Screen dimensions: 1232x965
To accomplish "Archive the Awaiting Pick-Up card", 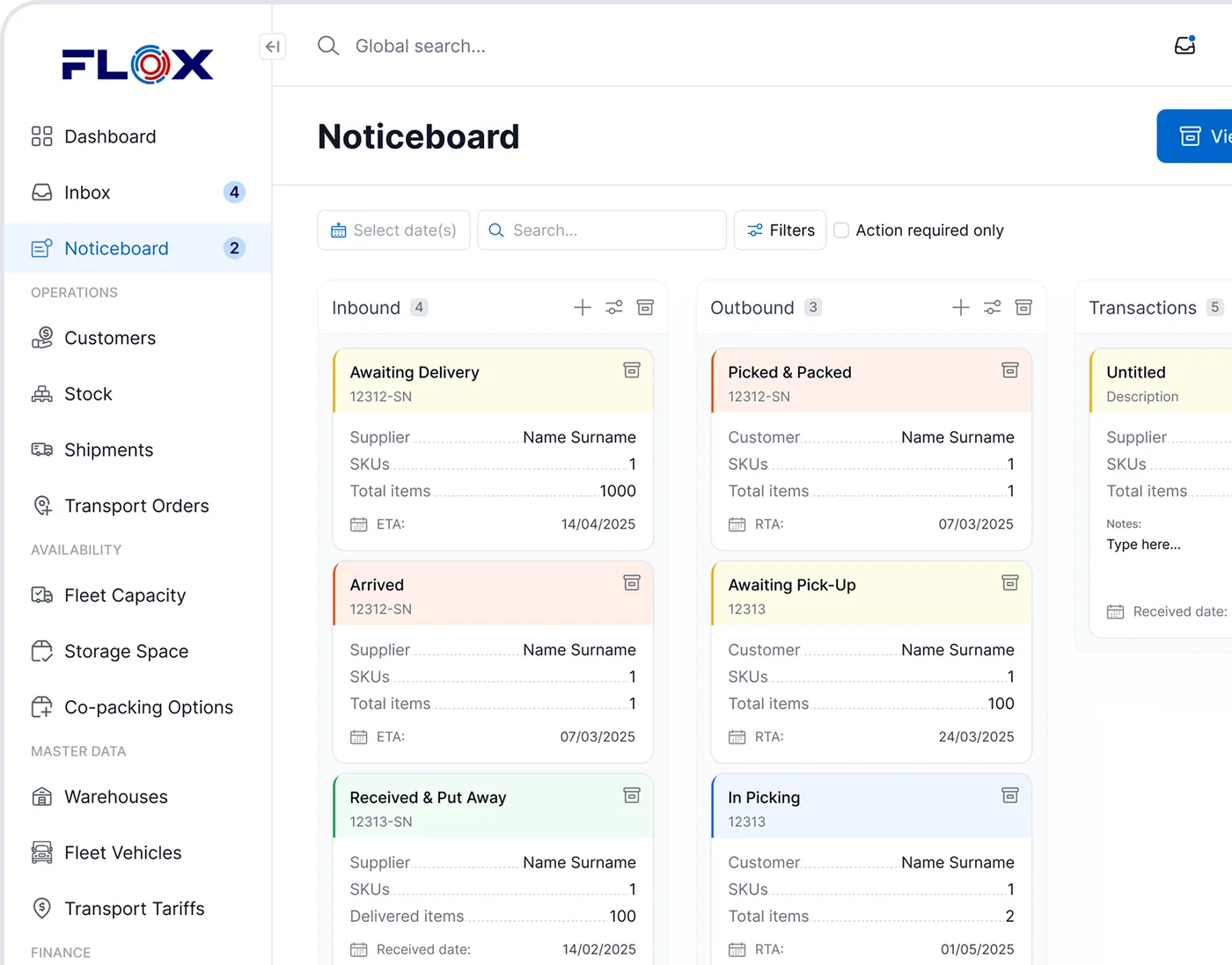I will pos(1010,583).
